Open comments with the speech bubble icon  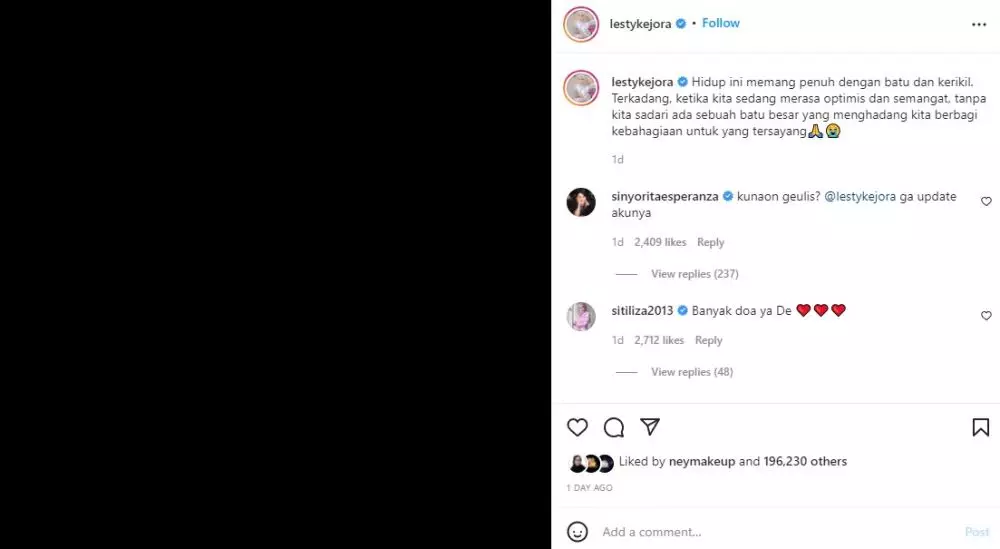pos(614,428)
